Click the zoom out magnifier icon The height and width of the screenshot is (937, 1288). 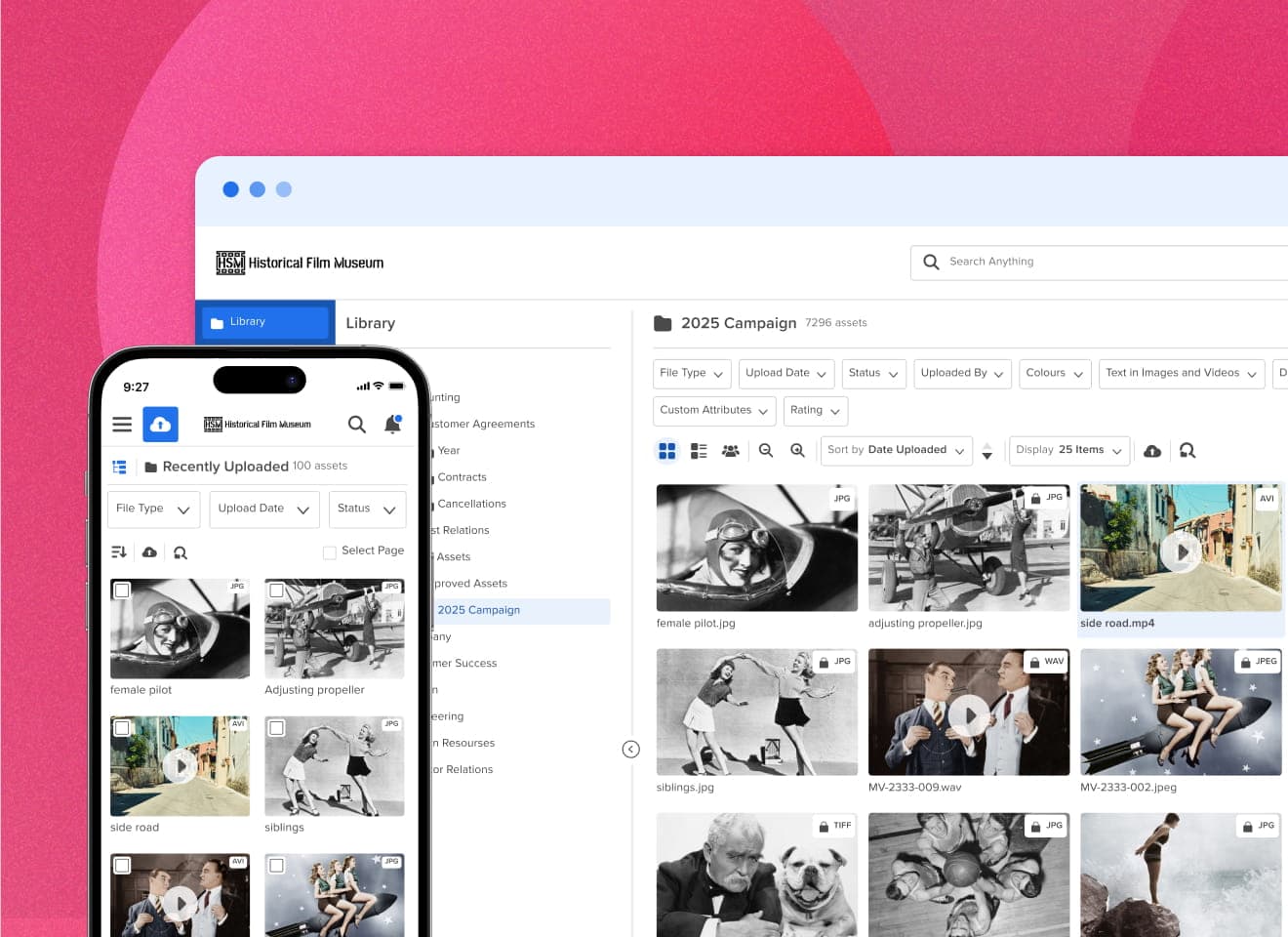[766, 451]
